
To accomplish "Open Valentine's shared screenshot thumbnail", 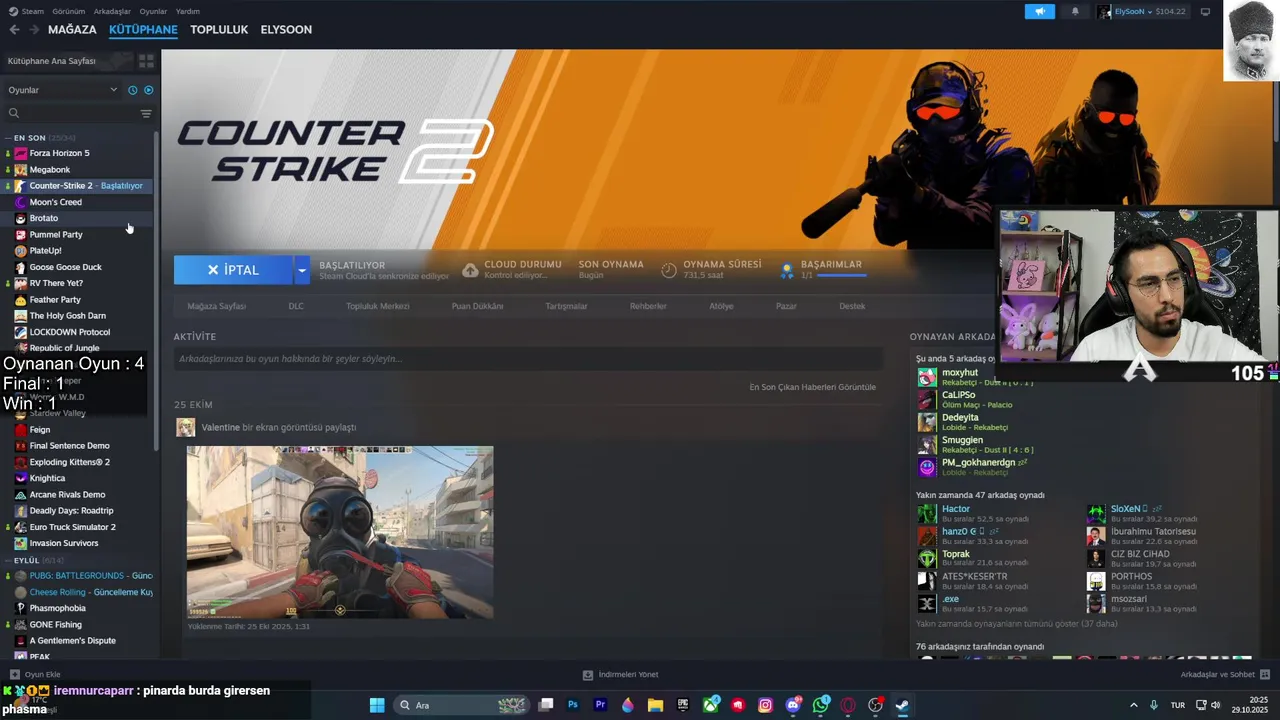I will coord(340,532).
